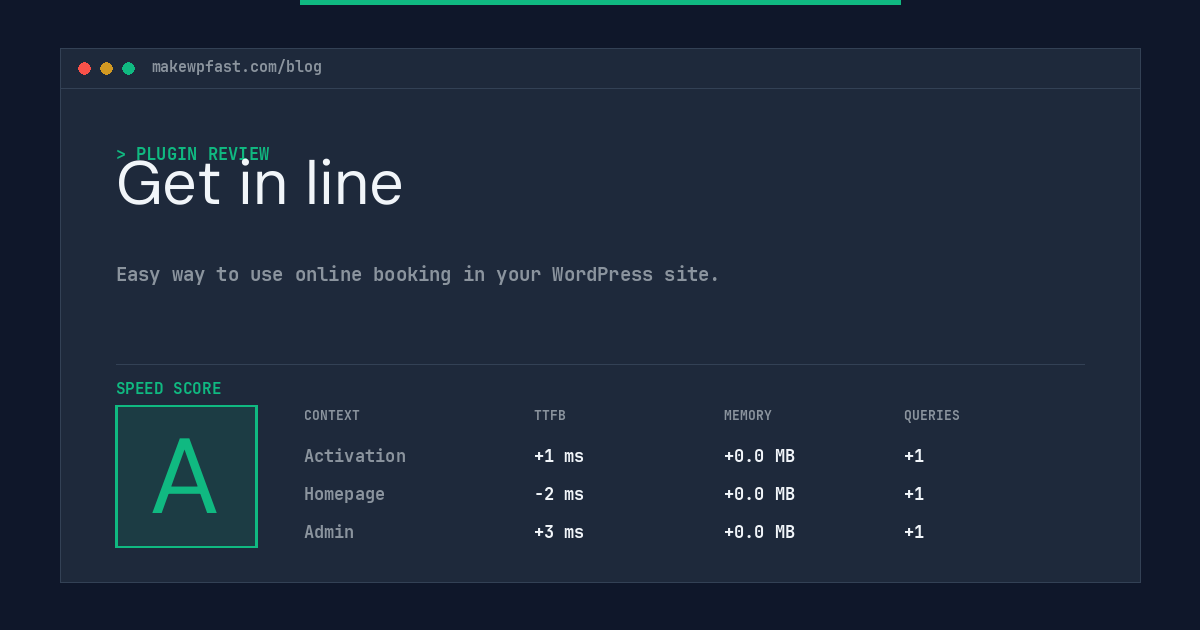Click the Admin queries value +1
Viewport: 1200px width, 630px height.
(x=914, y=532)
